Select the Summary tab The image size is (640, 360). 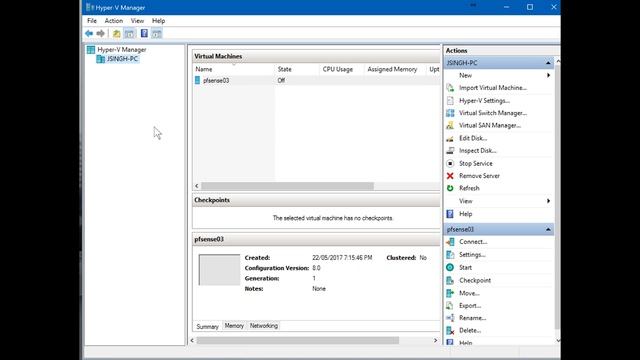[x=207, y=327]
